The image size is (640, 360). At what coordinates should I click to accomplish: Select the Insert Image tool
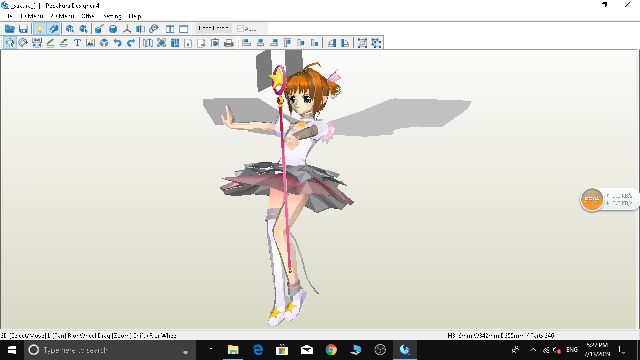pos(91,42)
